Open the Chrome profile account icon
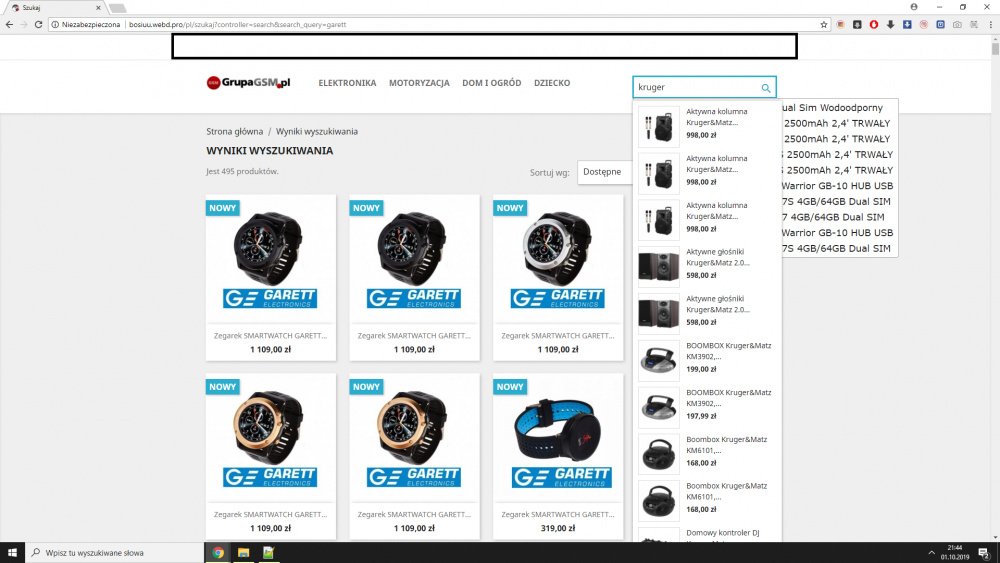 tap(914, 7)
